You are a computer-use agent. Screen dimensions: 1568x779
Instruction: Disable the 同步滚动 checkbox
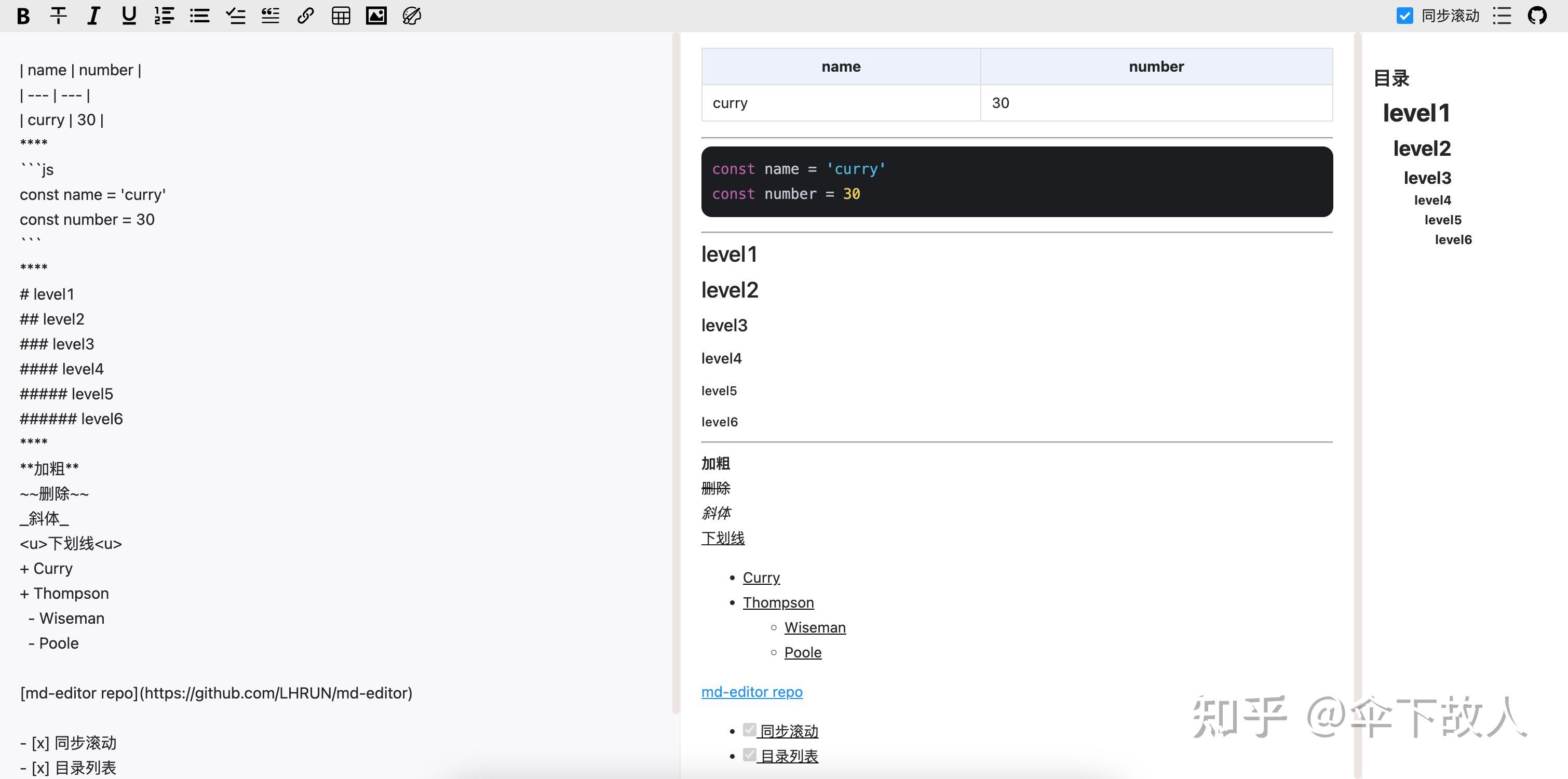point(1404,16)
